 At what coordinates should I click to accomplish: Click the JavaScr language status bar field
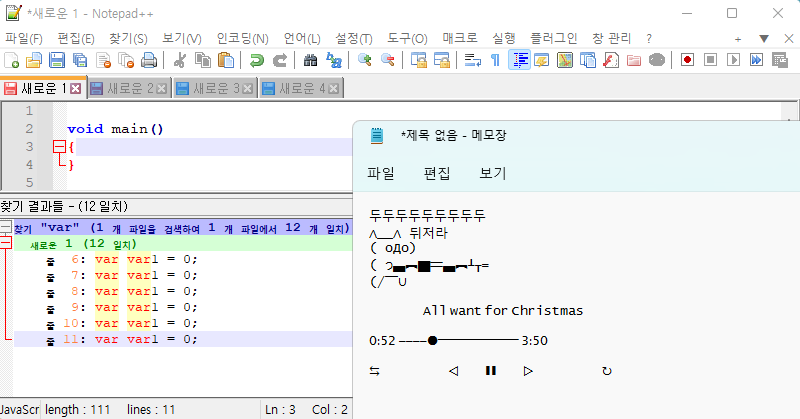[19, 410]
